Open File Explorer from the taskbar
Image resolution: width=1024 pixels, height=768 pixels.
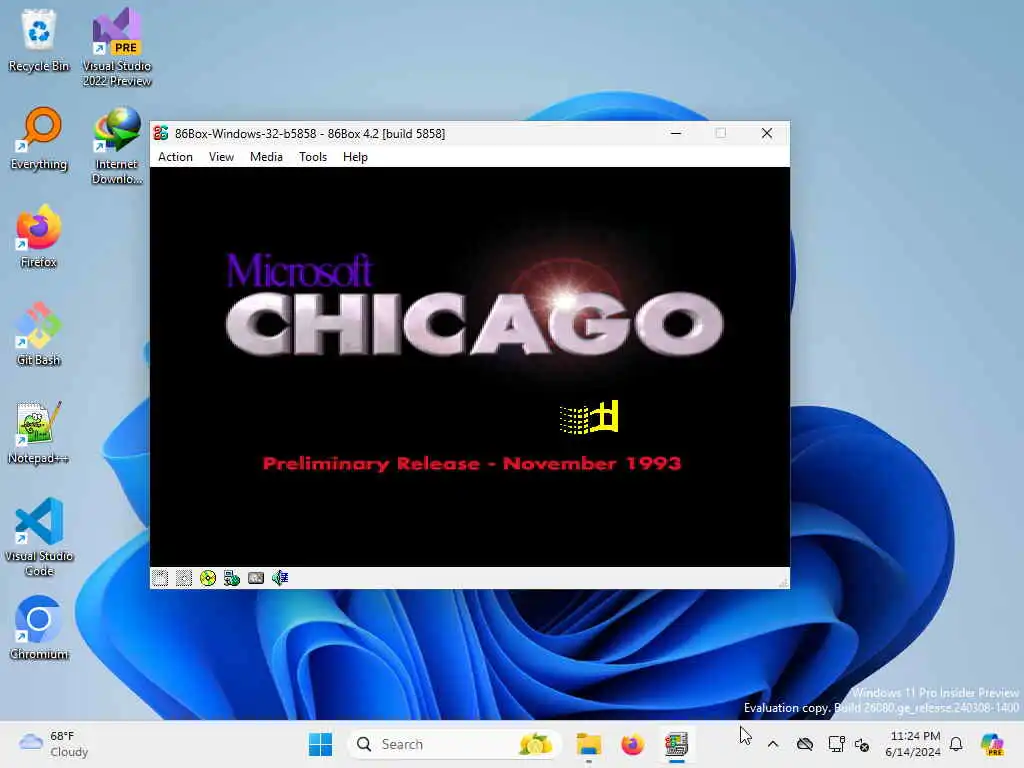tap(588, 744)
